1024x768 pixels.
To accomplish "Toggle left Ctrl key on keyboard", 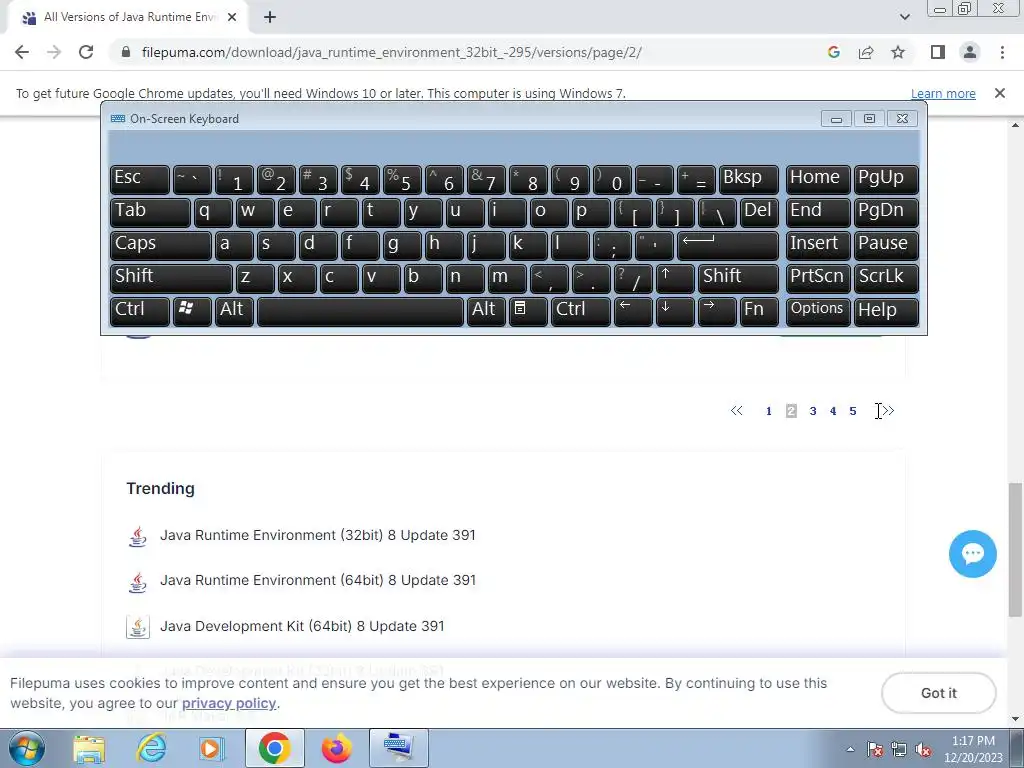I will [140, 311].
